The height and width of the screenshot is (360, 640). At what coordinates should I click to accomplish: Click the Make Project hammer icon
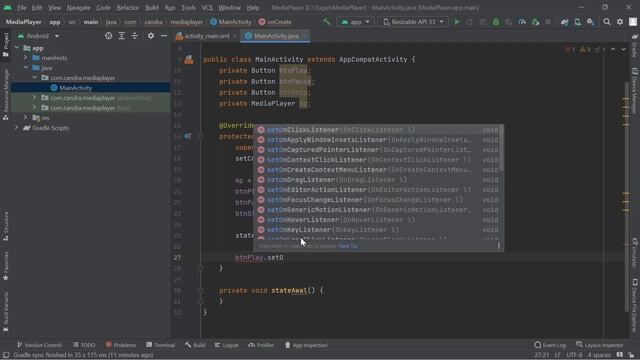click(x=327, y=22)
